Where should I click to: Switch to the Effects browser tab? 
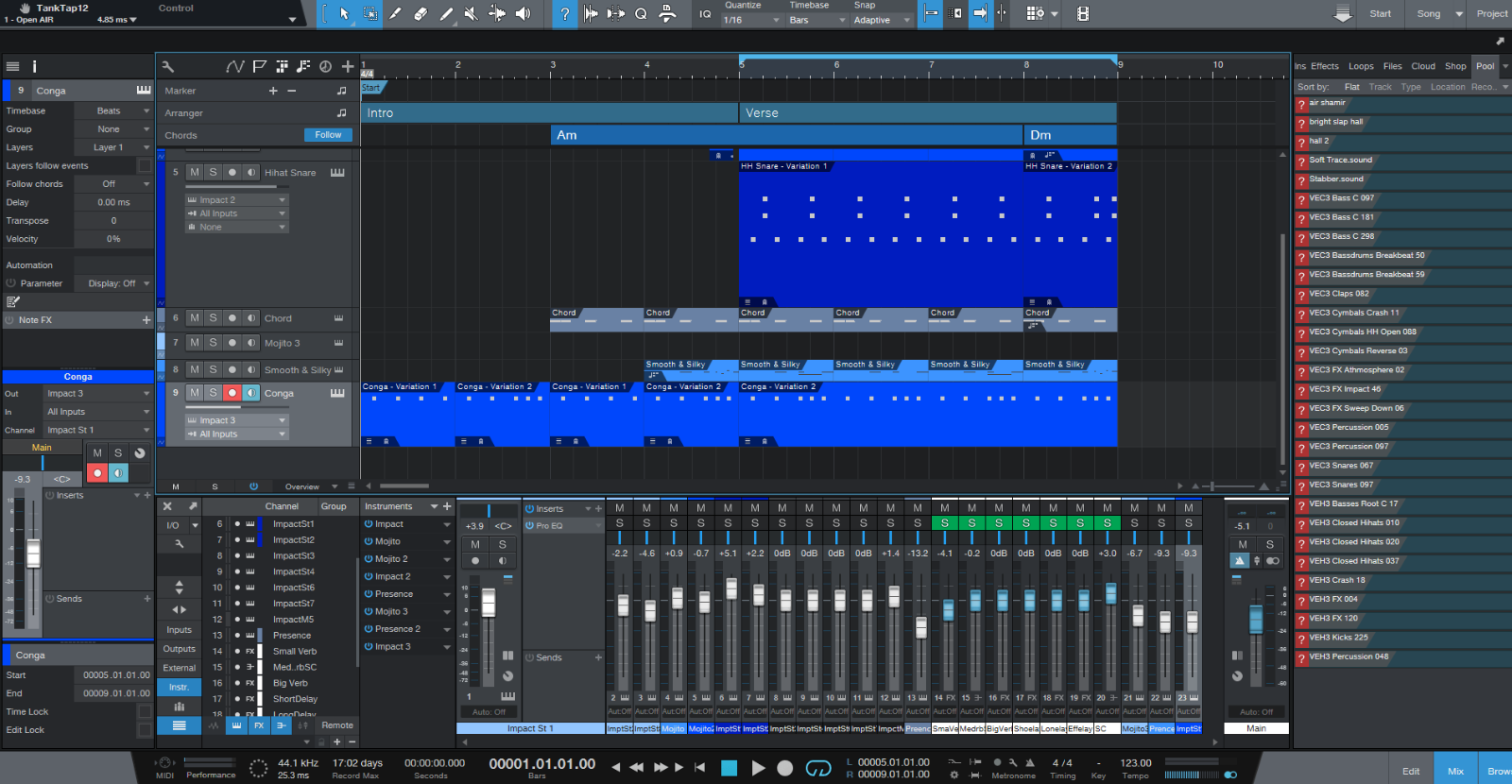point(1325,66)
